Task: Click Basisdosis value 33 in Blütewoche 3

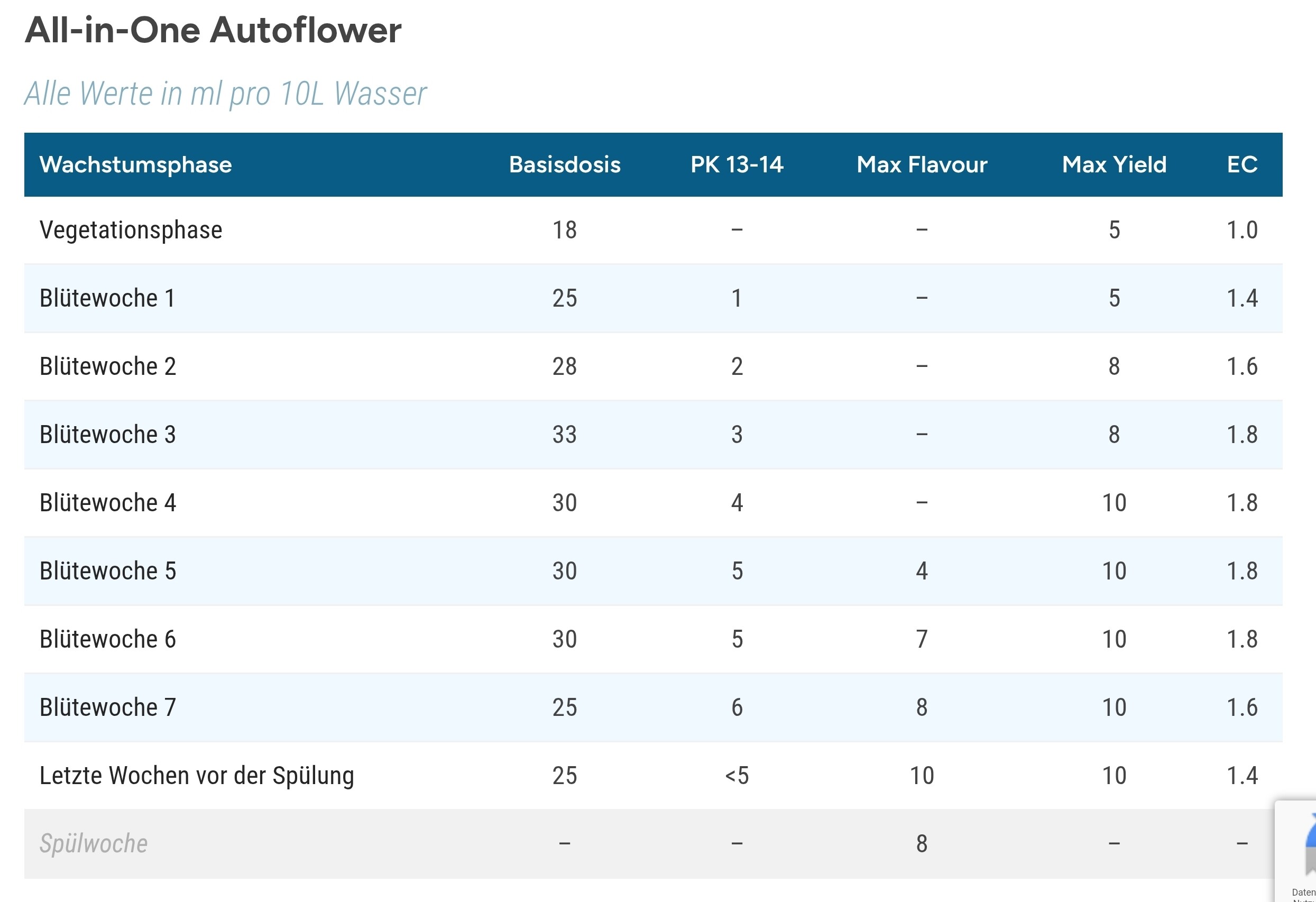Action: coord(565,435)
